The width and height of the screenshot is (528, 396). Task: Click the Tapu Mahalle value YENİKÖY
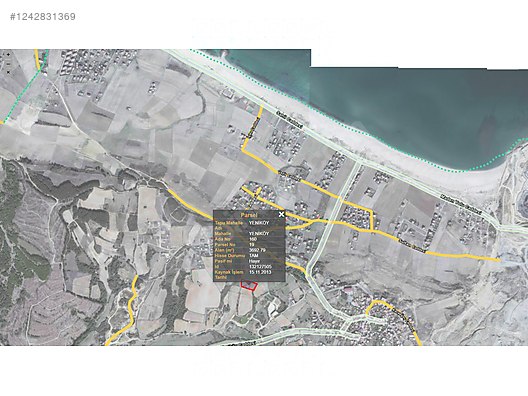click(x=259, y=223)
